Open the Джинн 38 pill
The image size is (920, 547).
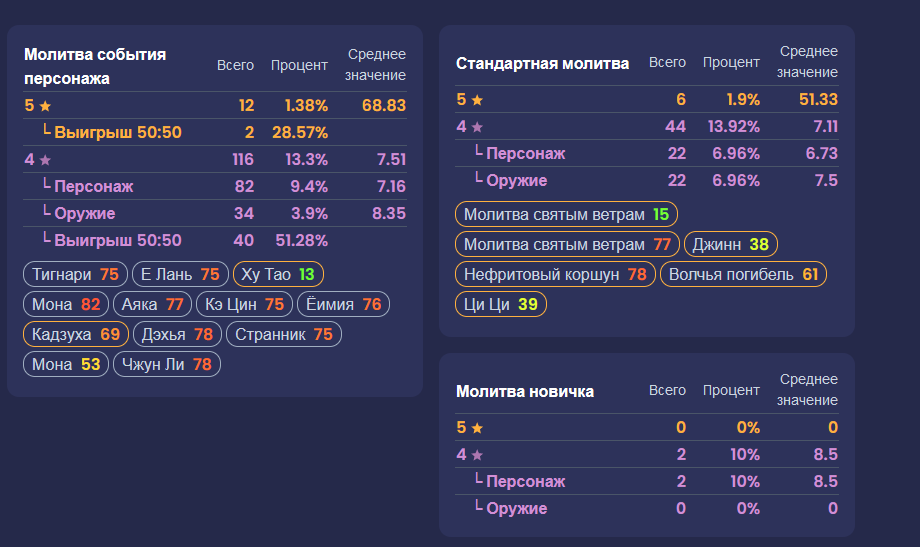coord(730,244)
